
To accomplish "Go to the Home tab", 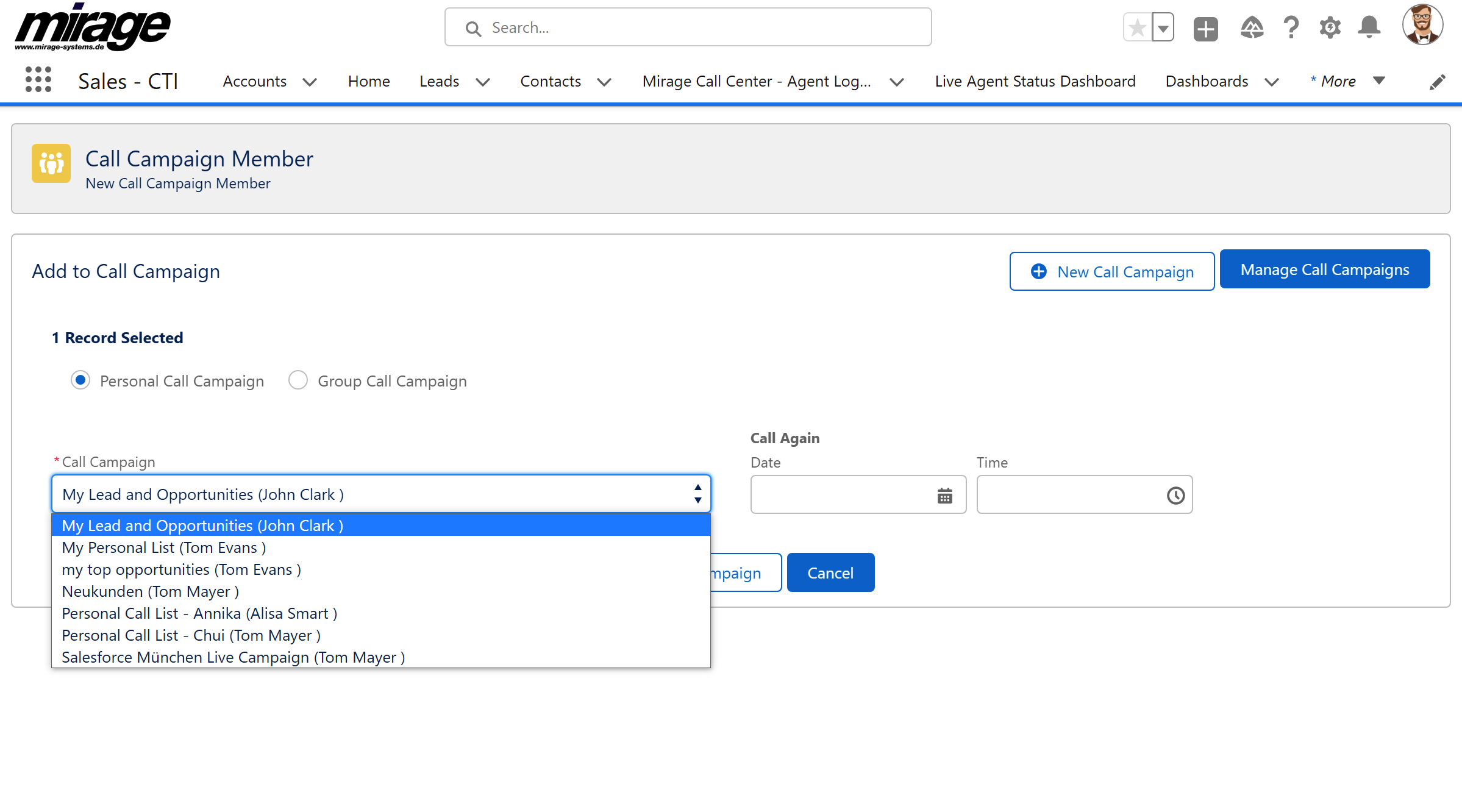I will [x=369, y=81].
